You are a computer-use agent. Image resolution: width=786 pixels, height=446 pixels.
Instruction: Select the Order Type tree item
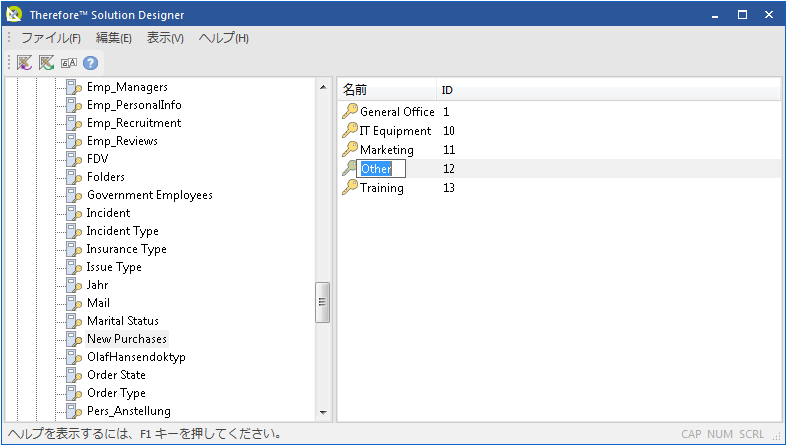click(x=116, y=393)
